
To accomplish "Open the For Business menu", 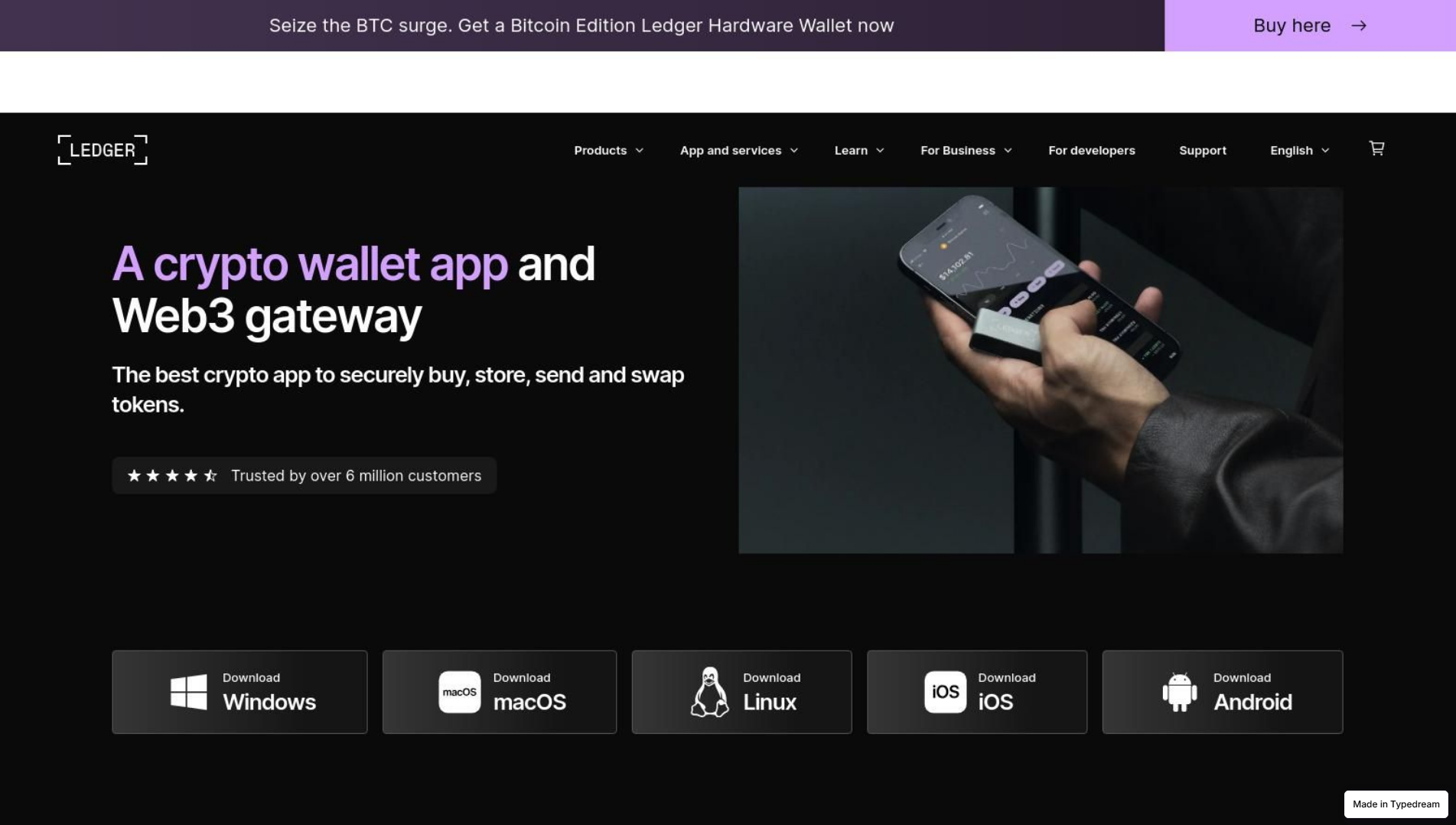I will (x=957, y=151).
